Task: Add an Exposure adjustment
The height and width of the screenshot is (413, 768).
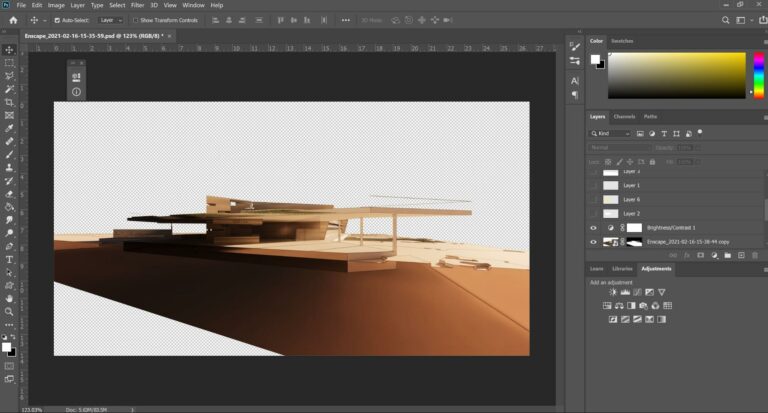Action: pyautogui.click(x=649, y=292)
